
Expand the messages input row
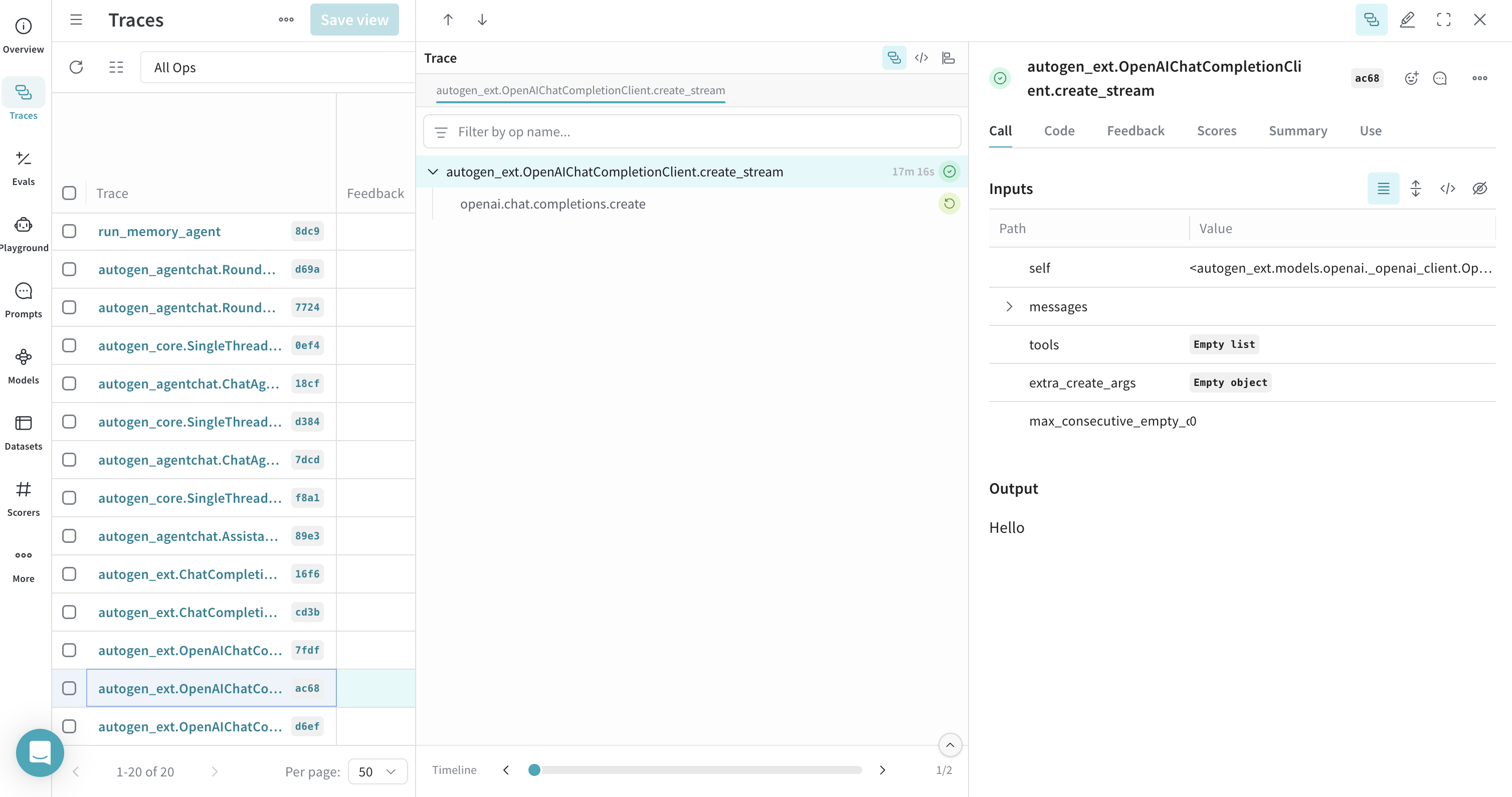(1009, 306)
